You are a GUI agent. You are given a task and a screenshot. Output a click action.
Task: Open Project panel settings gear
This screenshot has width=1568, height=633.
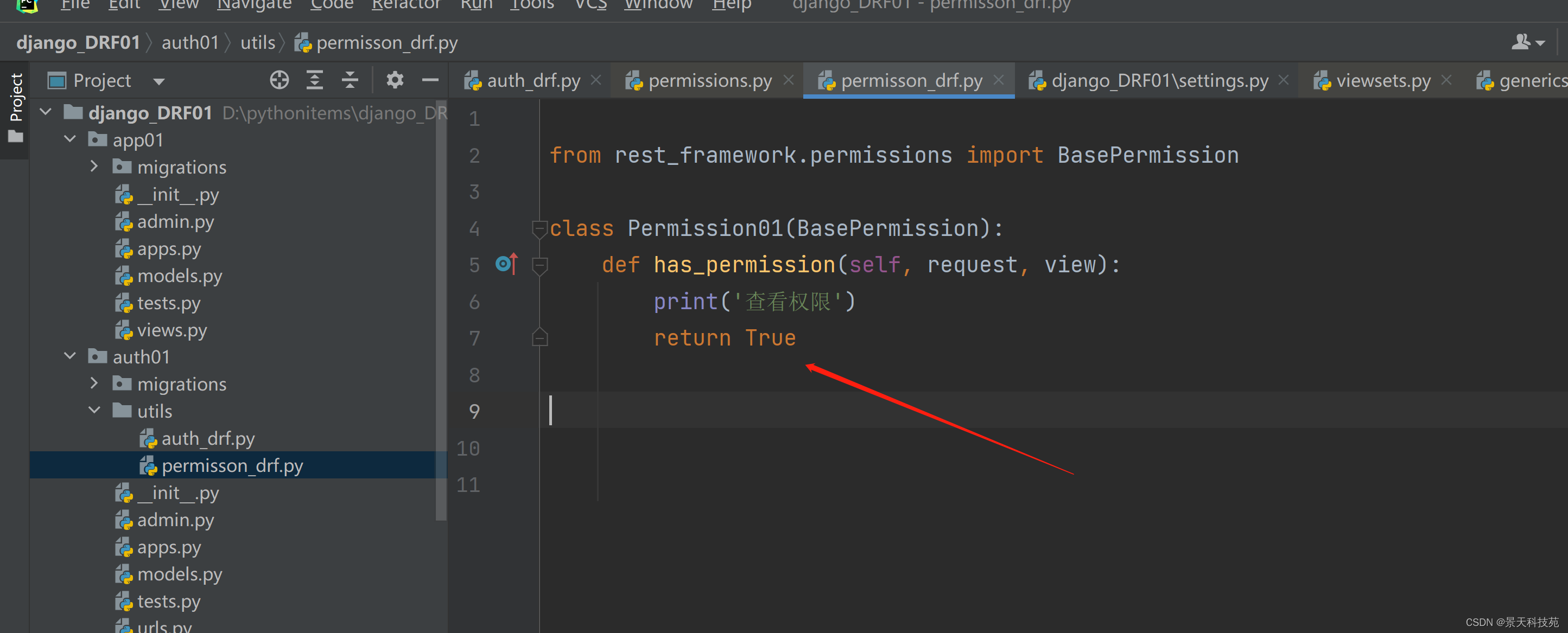coord(395,80)
